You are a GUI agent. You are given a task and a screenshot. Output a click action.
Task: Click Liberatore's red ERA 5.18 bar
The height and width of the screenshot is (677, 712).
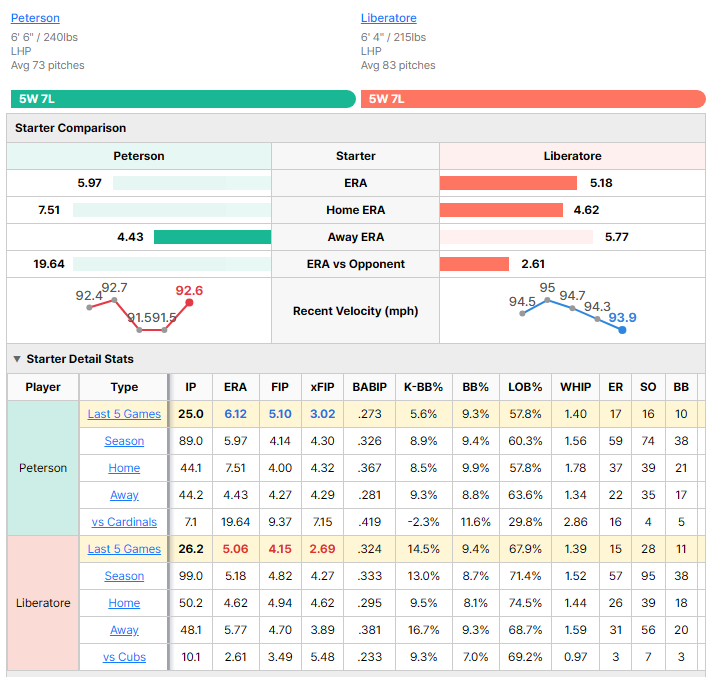[508, 183]
